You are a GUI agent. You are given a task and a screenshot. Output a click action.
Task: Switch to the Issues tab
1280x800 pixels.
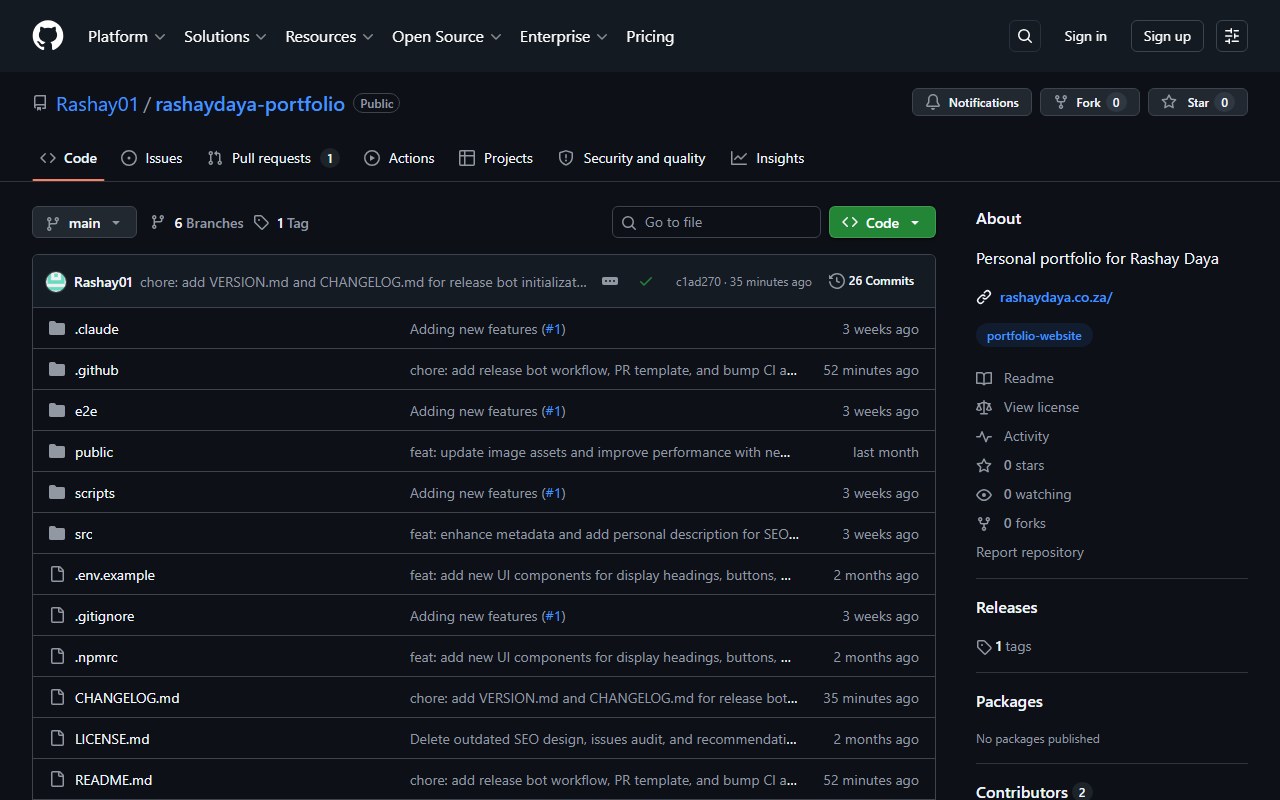(152, 158)
